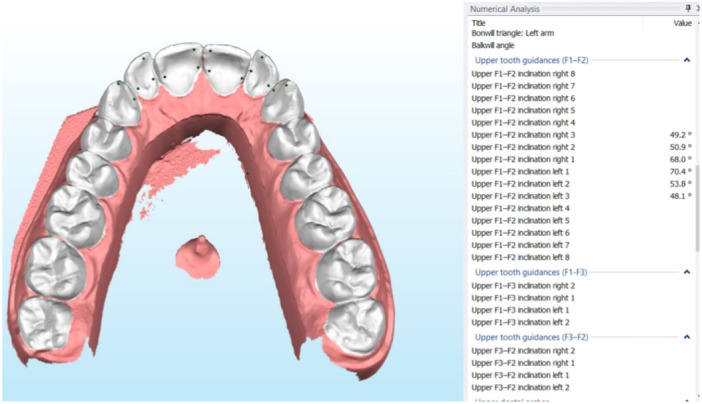Image resolution: width=702 pixels, height=404 pixels.
Task: Pin the Numerical Analysis panel
Action: tap(688, 8)
